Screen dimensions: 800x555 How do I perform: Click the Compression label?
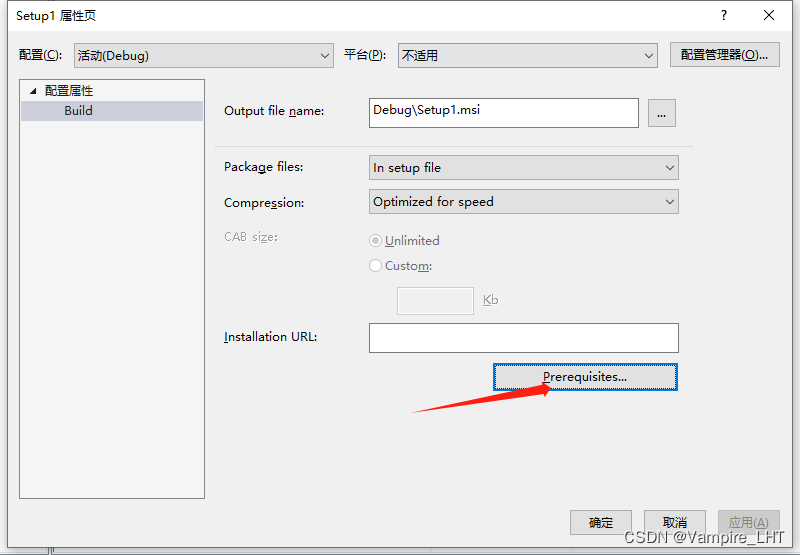click(264, 203)
